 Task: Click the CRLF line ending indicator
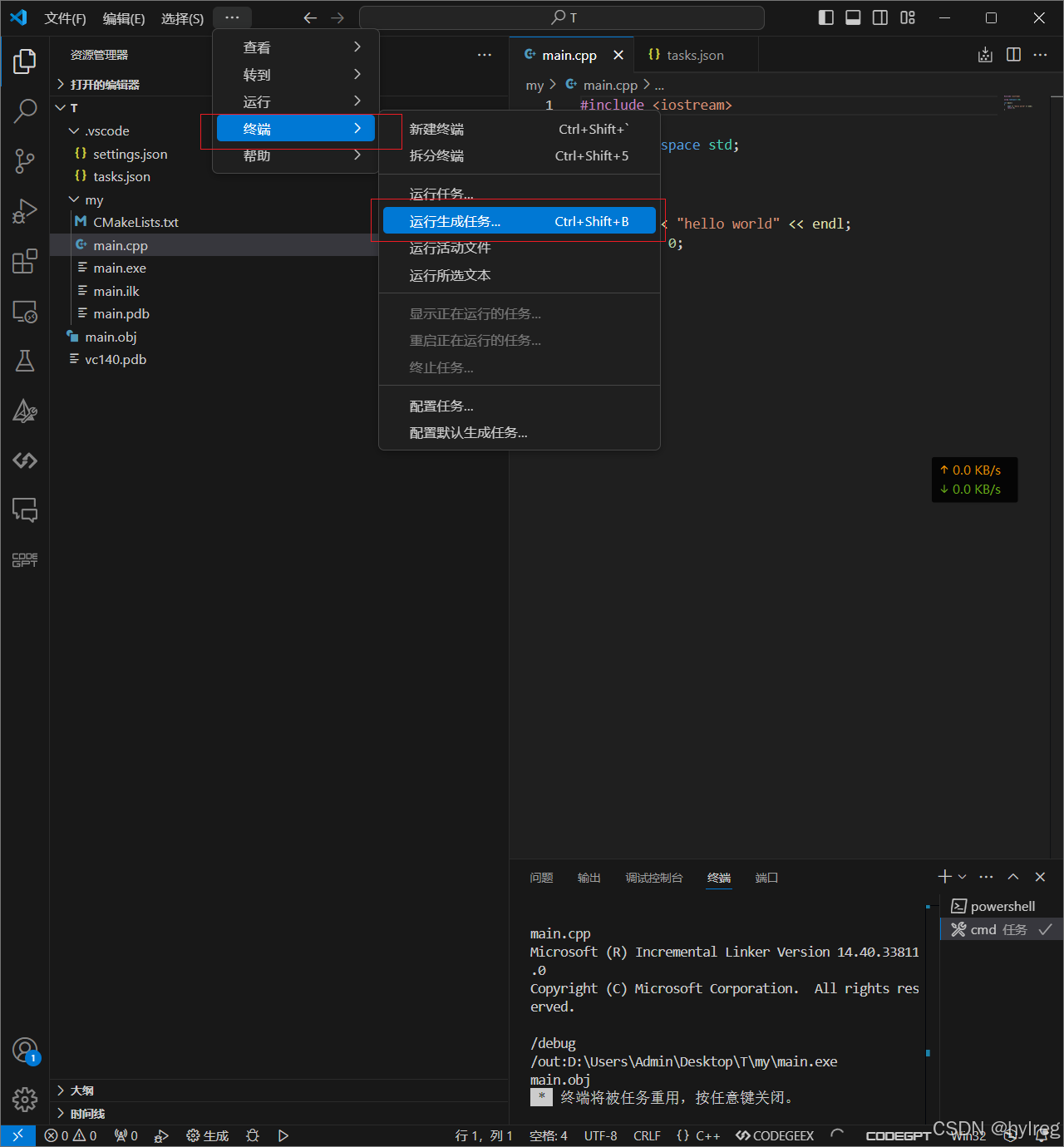pyautogui.click(x=647, y=1135)
